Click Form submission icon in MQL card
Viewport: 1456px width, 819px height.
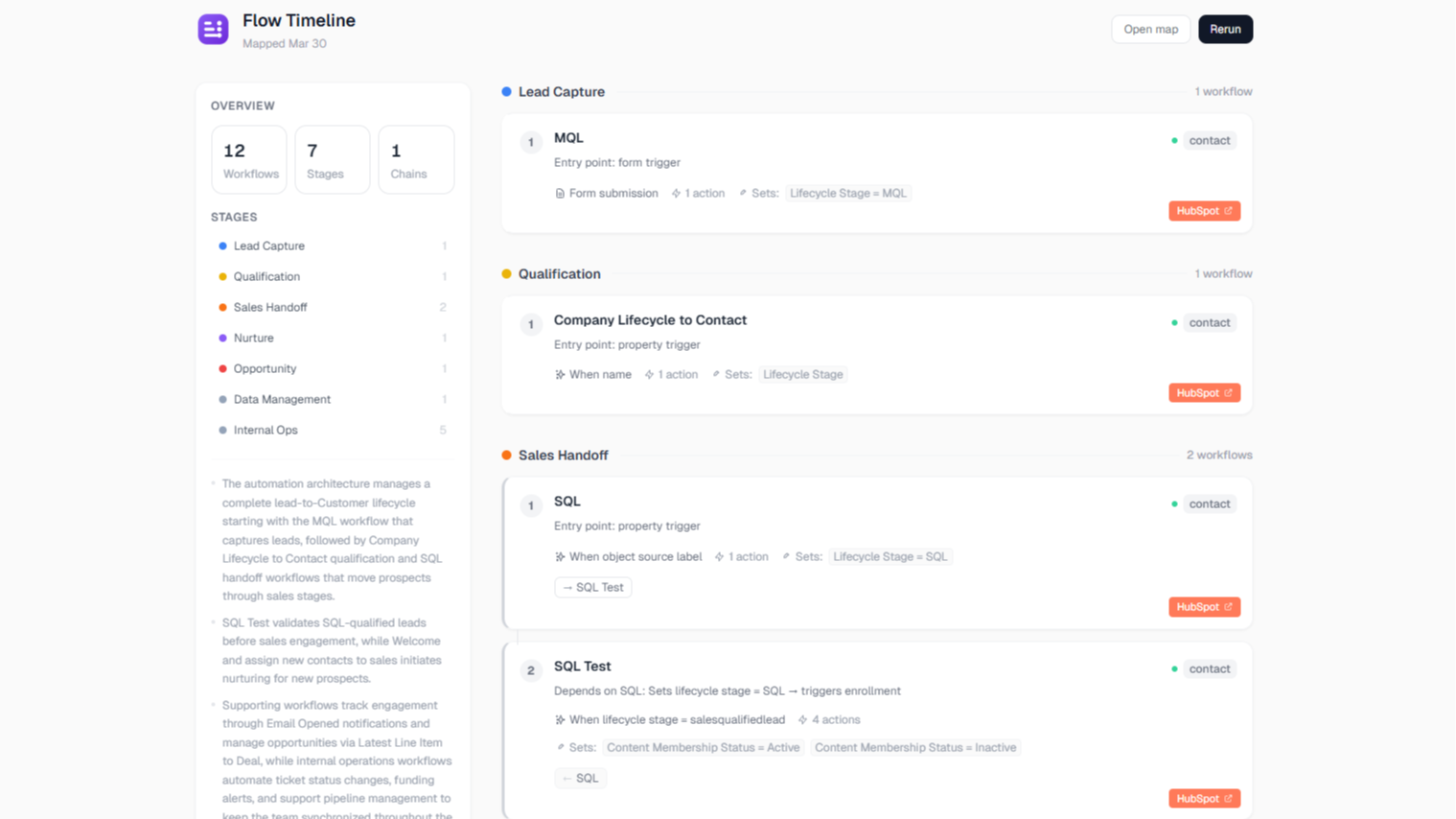coord(560,194)
